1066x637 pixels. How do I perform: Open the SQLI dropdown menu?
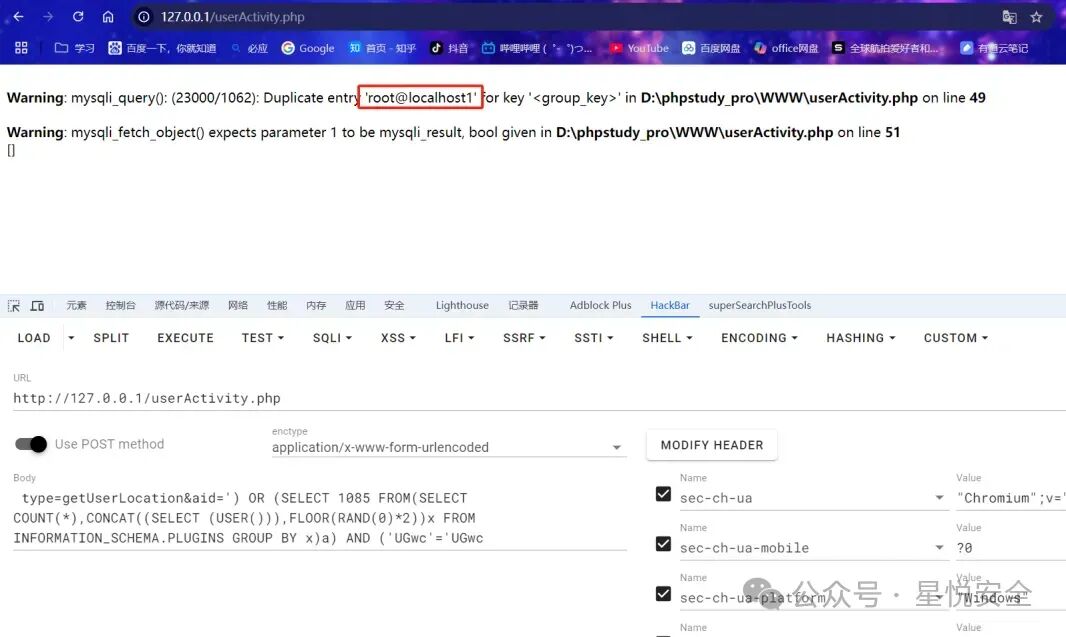(332, 338)
